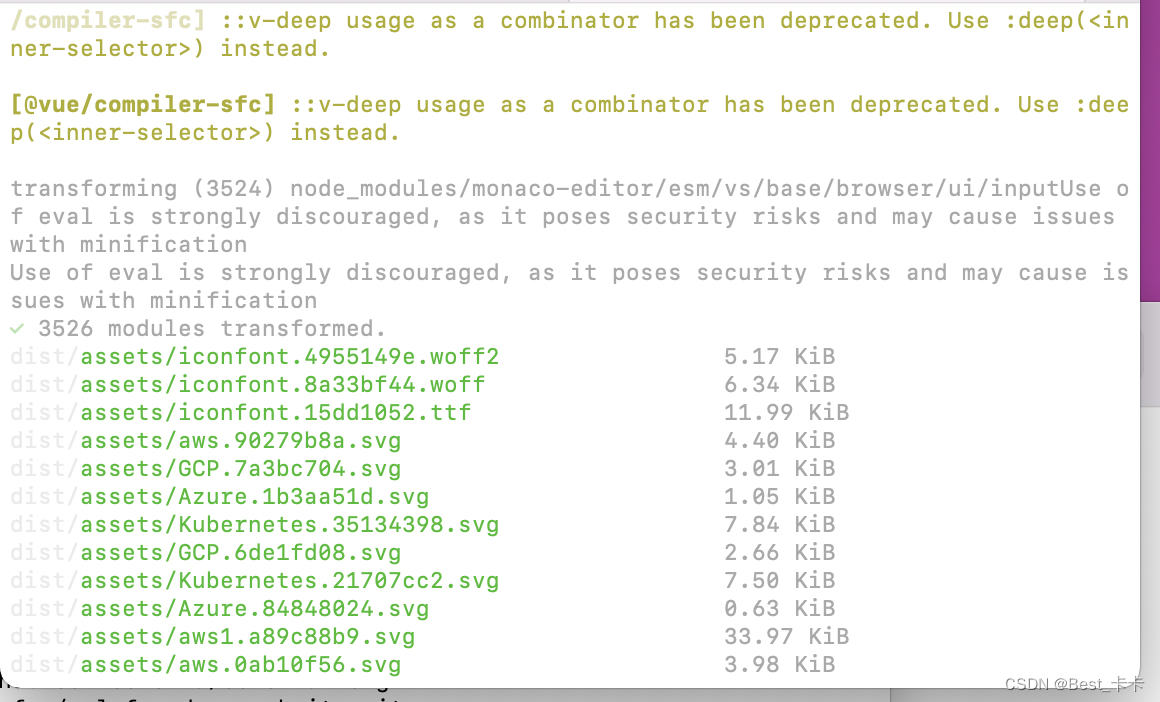Click the iconfont.15dd1052.ttf file entry
The image size is (1160, 702).
(275, 412)
